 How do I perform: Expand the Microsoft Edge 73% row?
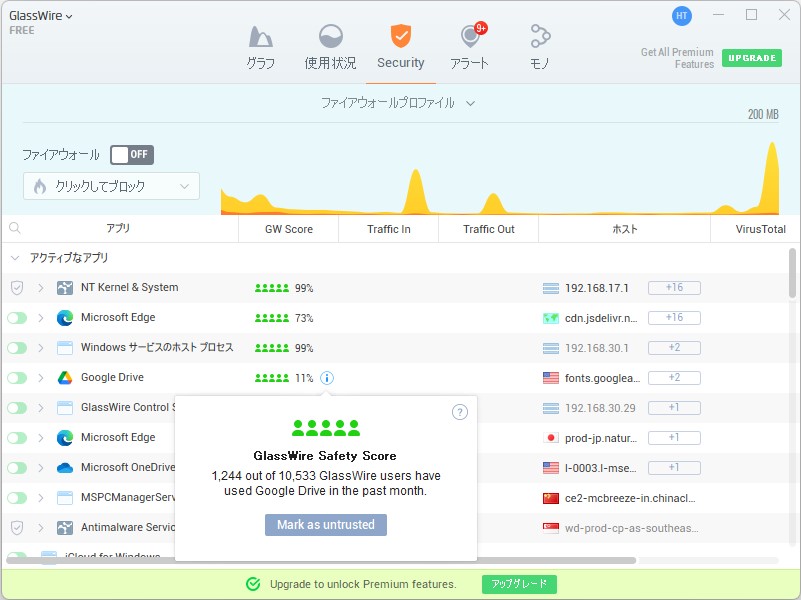40,318
